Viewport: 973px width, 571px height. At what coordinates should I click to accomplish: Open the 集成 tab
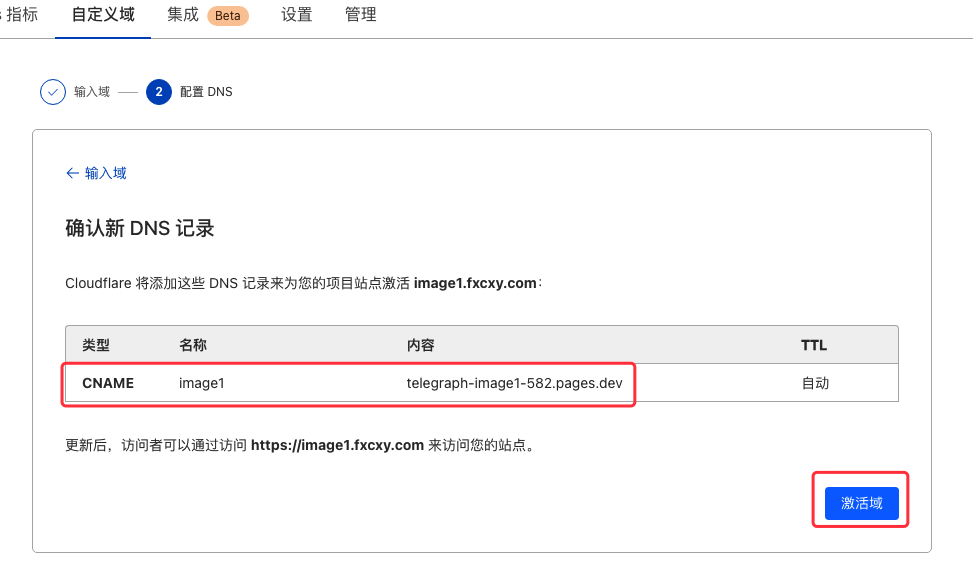(182, 14)
